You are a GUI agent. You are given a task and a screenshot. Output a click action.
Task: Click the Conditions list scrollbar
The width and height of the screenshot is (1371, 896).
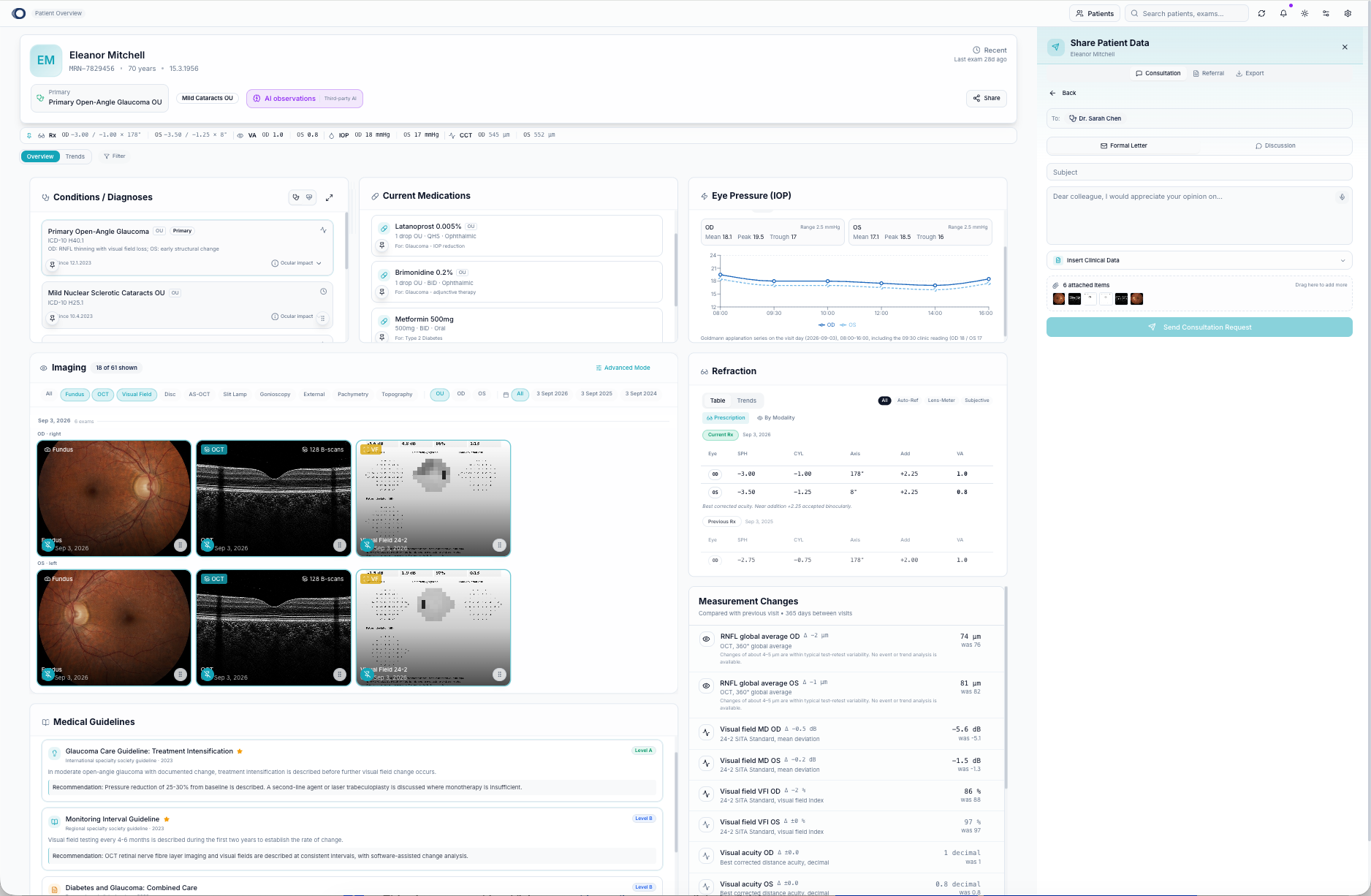[346, 241]
